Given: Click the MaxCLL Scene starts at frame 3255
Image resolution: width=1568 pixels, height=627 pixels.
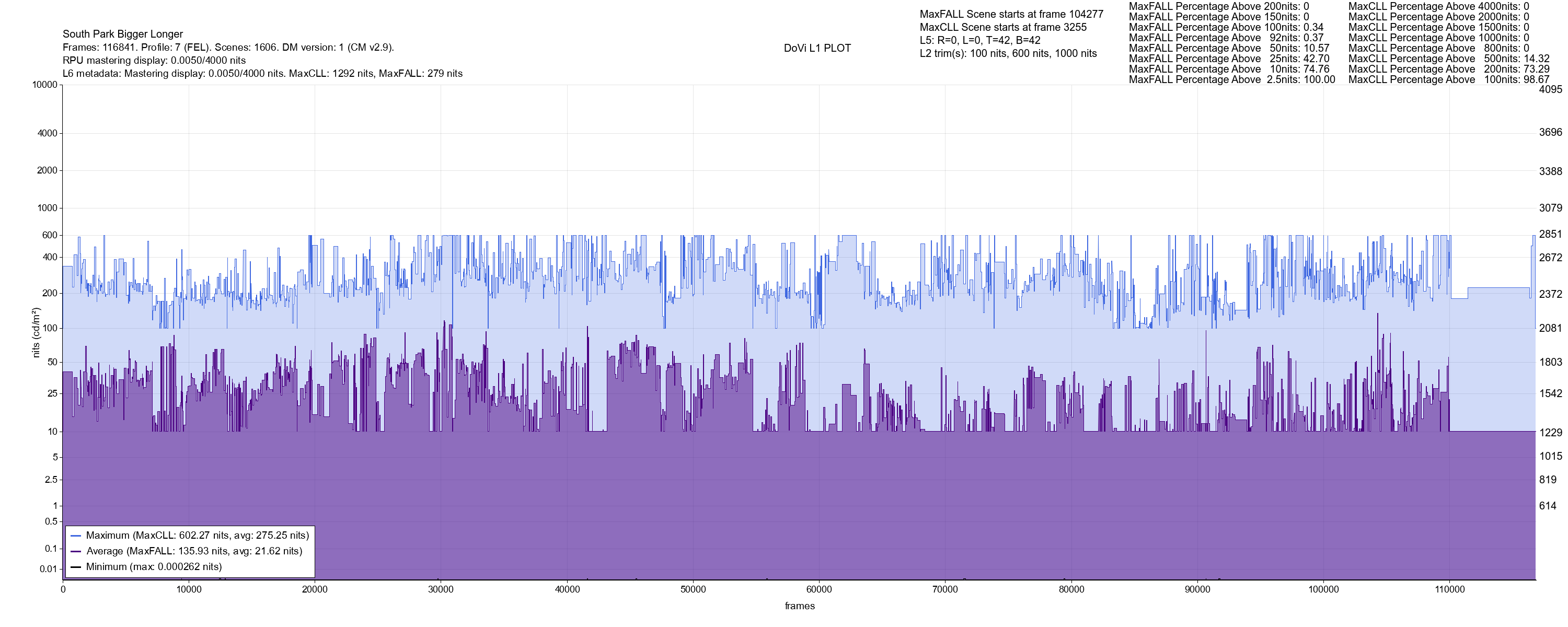Looking at the screenshot, I should click(x=1002, y=27).
